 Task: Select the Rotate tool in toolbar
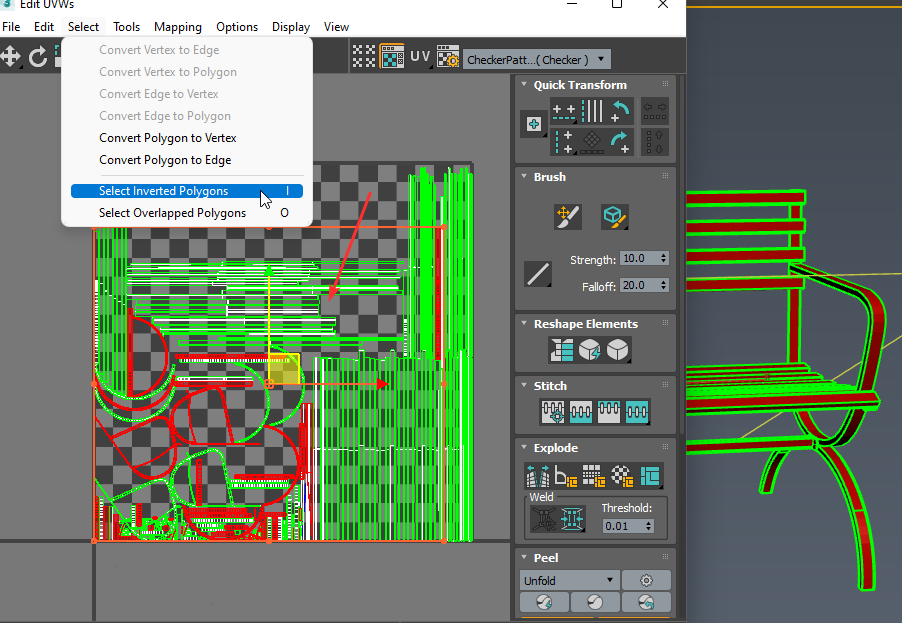click(x=38, y=57)
